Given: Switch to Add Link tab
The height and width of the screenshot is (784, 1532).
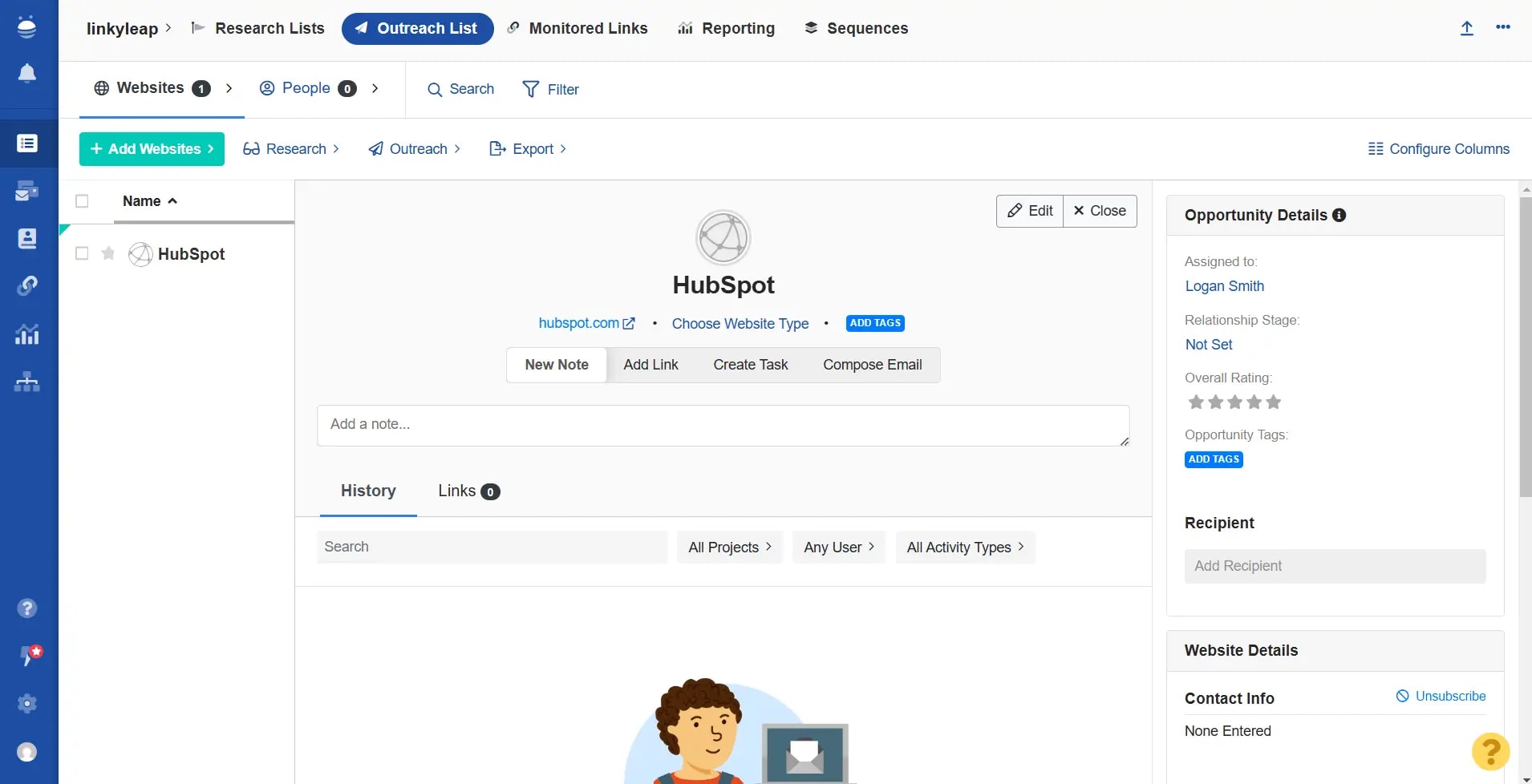Looking at the screenshot, I should [650, 365].
